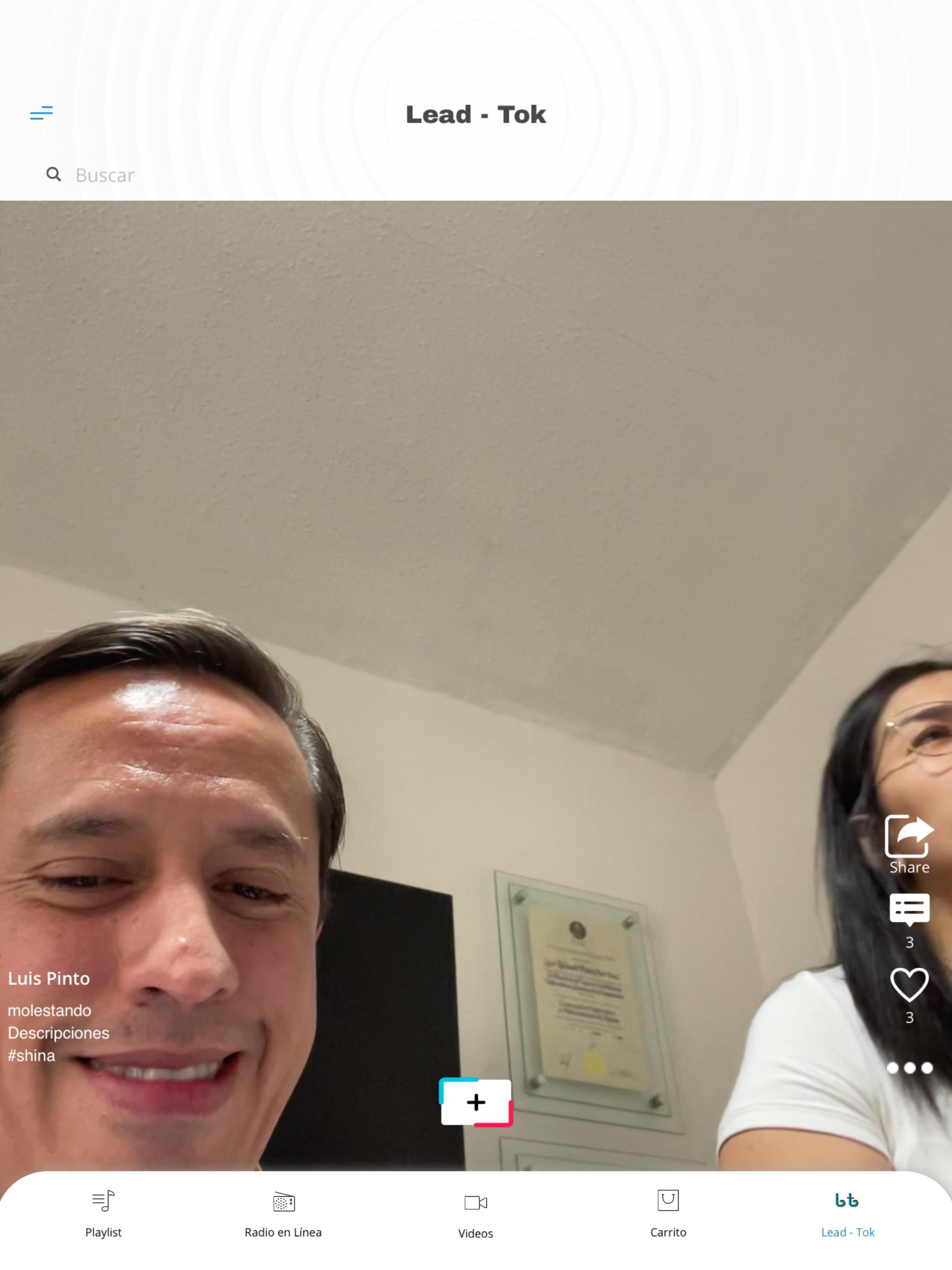Tap the video to pause playback
This screenshot has height=1270, width=952.
point(476,574)
